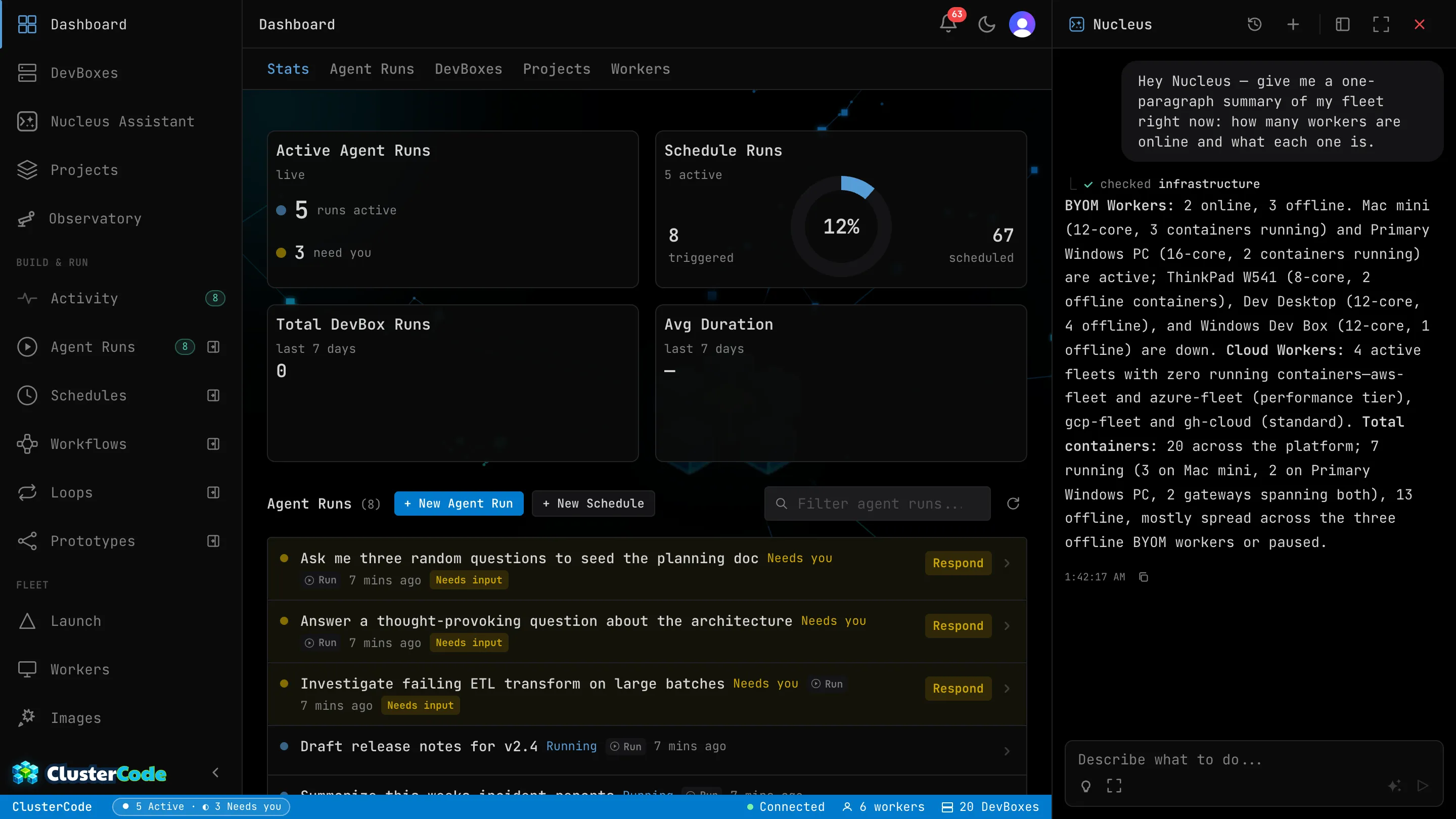Open Workflows in sidebar
This screenshot has height=819, width=1456.
click(89, 444)
